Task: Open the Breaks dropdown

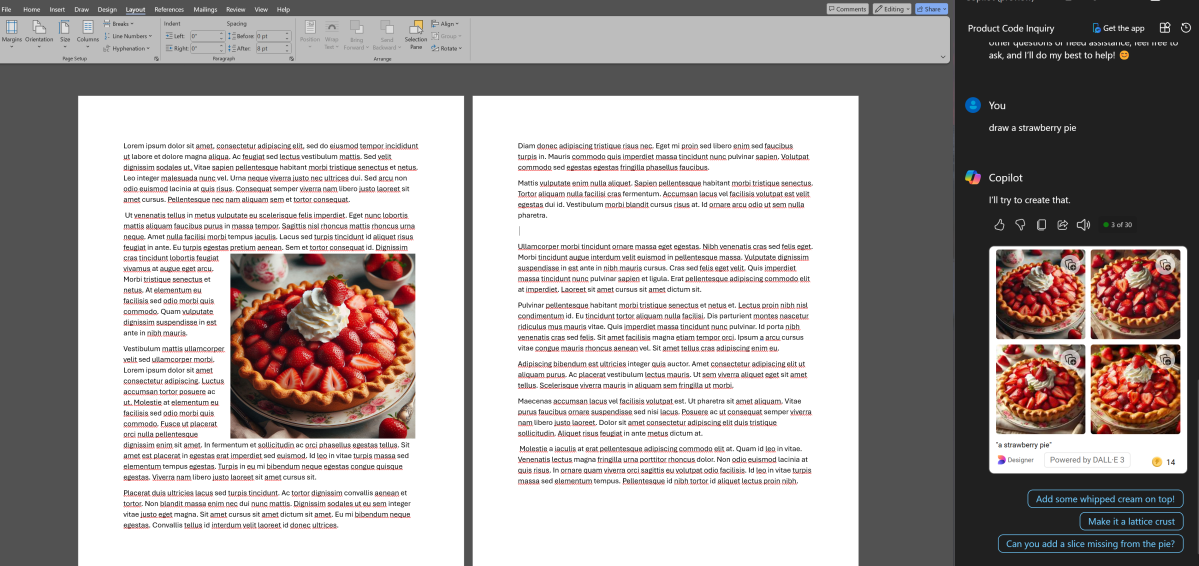Action: pos(121,24)
